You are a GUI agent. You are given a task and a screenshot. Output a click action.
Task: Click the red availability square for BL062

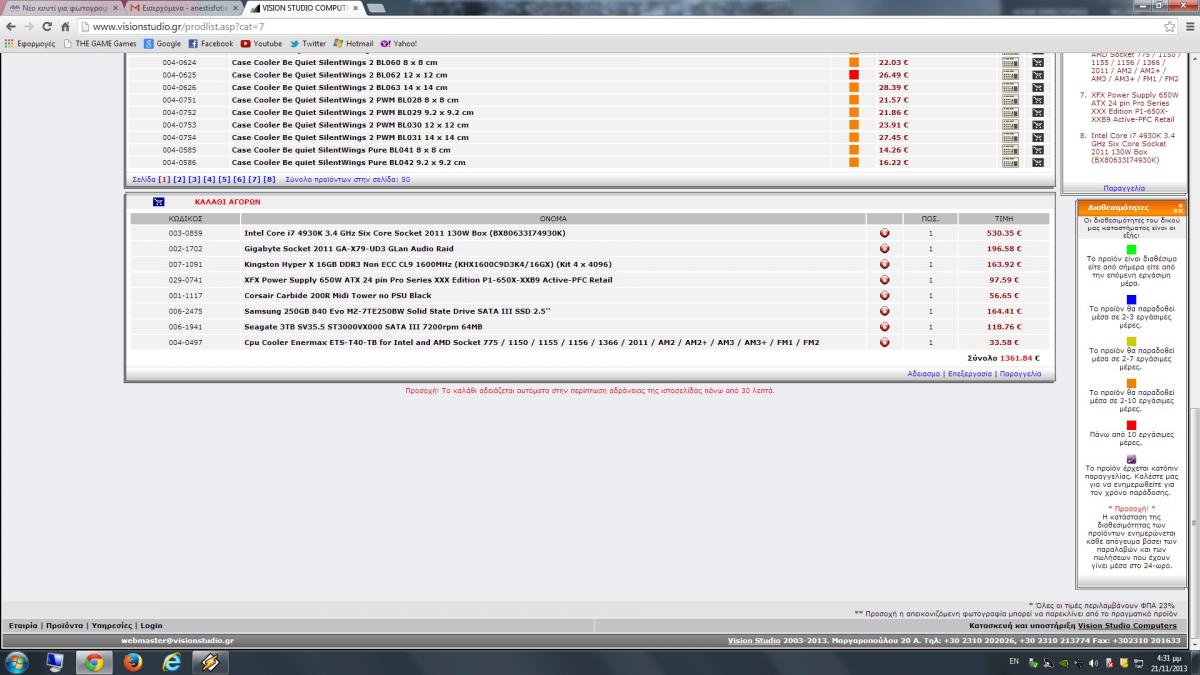pos(854,75)
